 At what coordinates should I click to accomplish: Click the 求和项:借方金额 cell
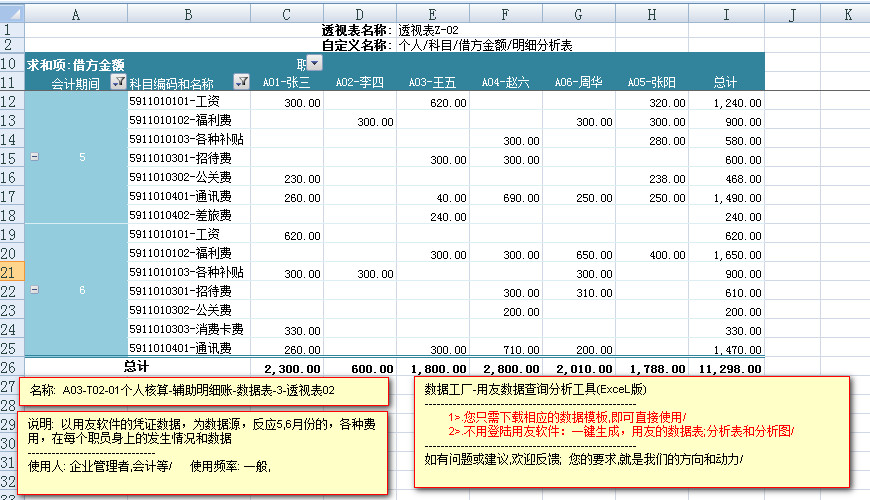point(76,65)
